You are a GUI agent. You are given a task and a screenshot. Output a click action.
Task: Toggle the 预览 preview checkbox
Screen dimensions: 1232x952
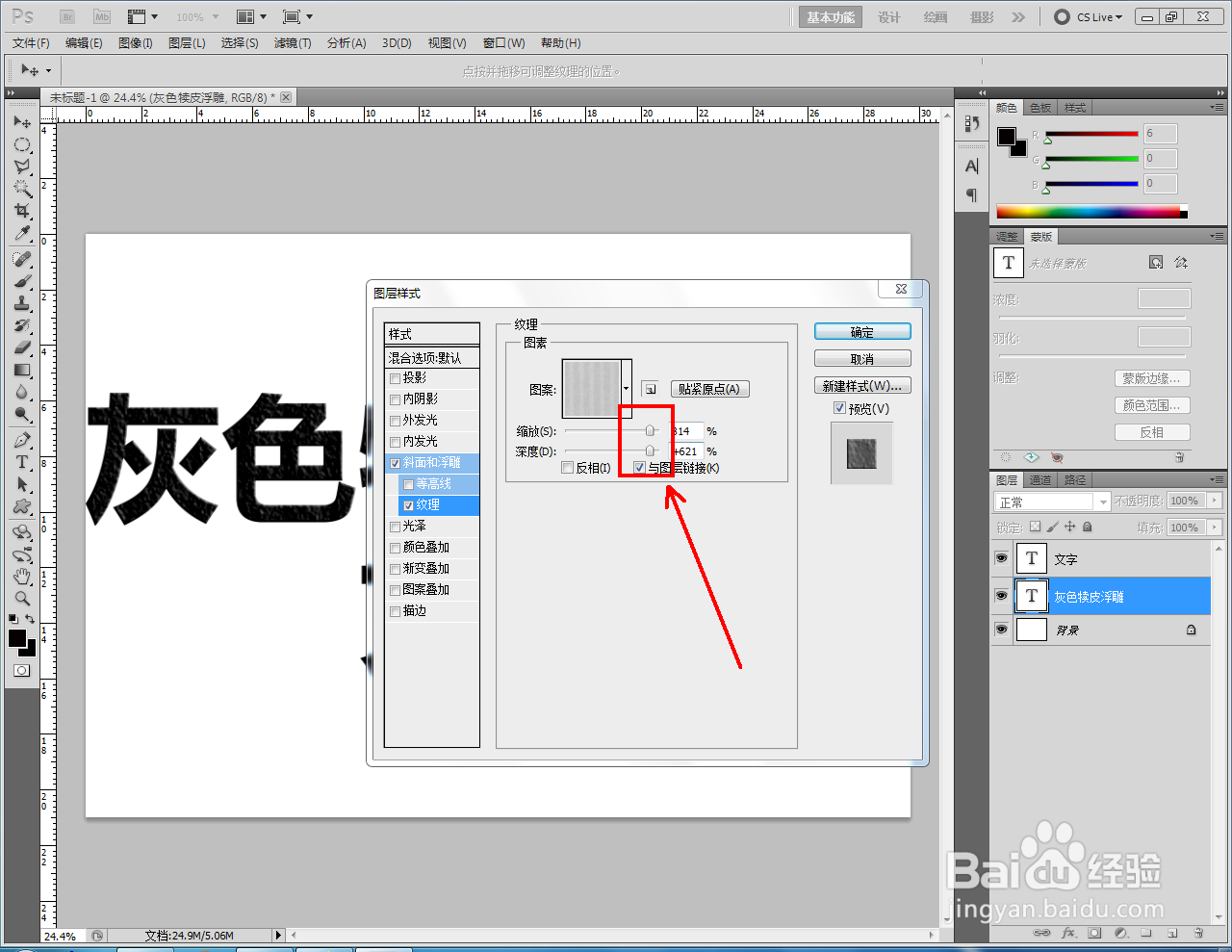coord(839,408)
